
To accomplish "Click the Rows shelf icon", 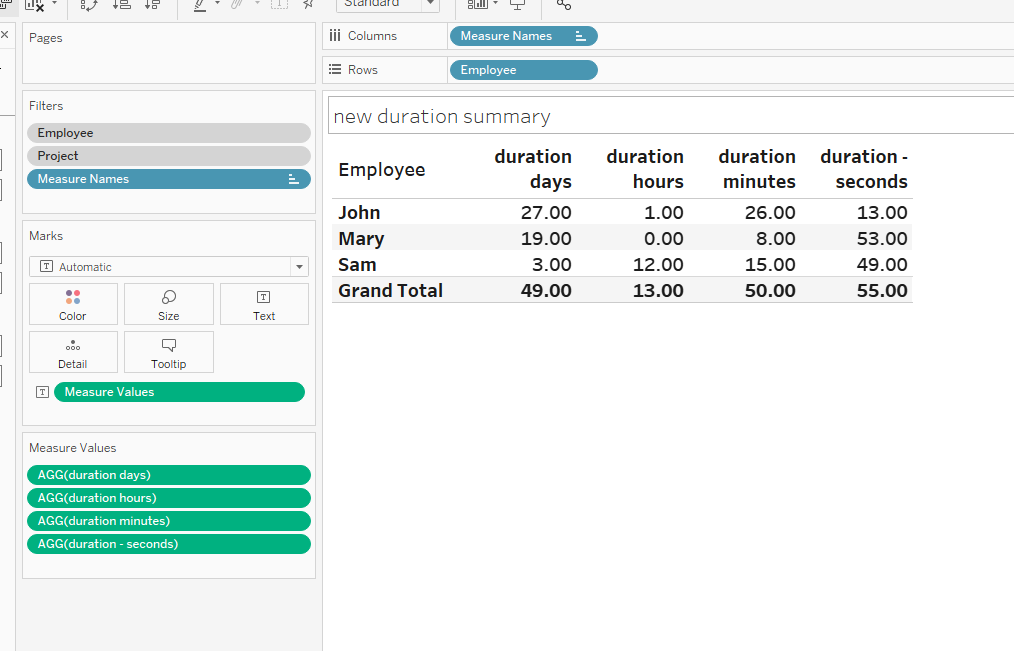I will [334, 69].
